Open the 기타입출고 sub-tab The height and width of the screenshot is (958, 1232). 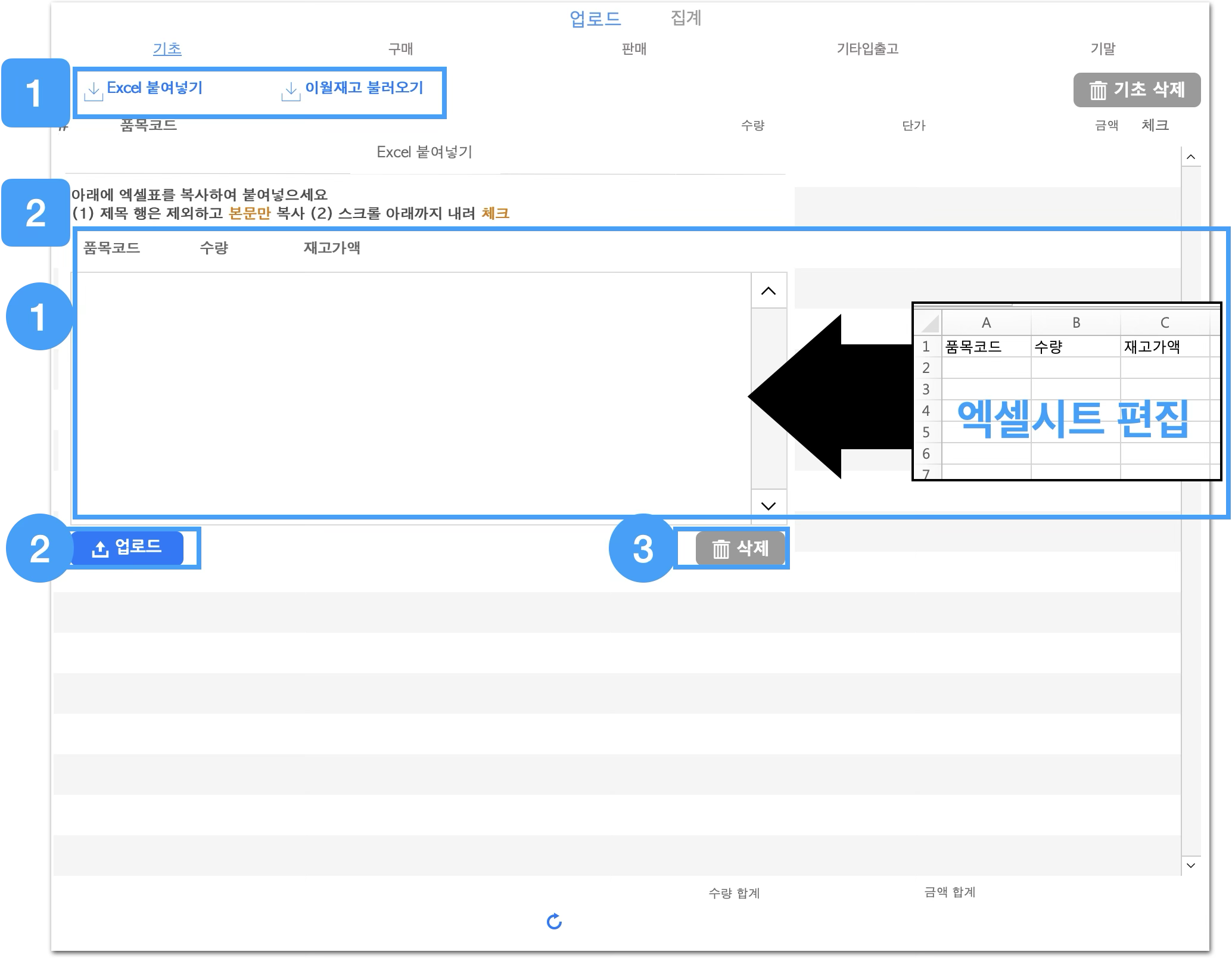click(x=867, y=49)
